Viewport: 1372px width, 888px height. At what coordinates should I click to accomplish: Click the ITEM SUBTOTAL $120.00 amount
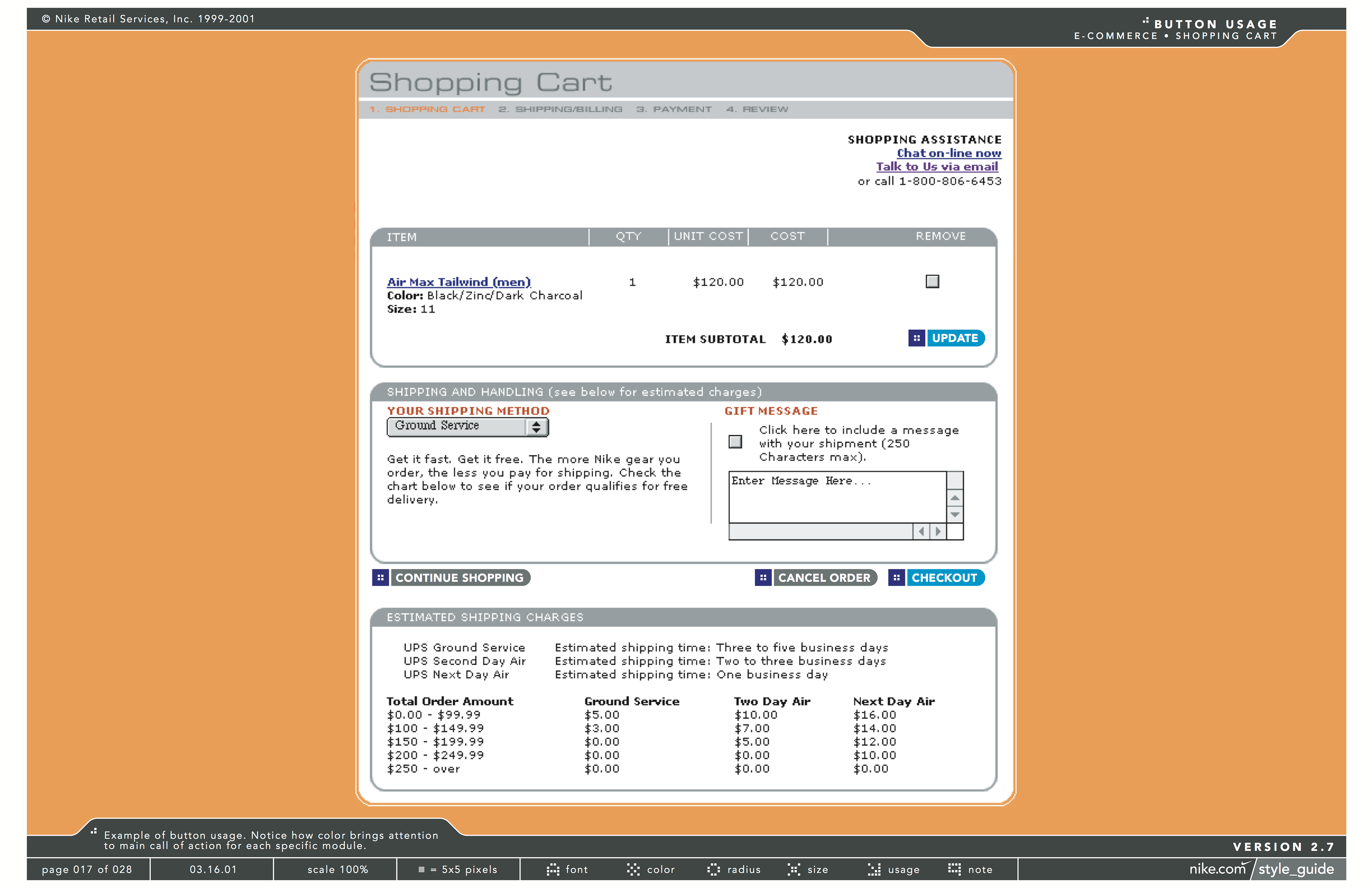[x=806, y=339]
